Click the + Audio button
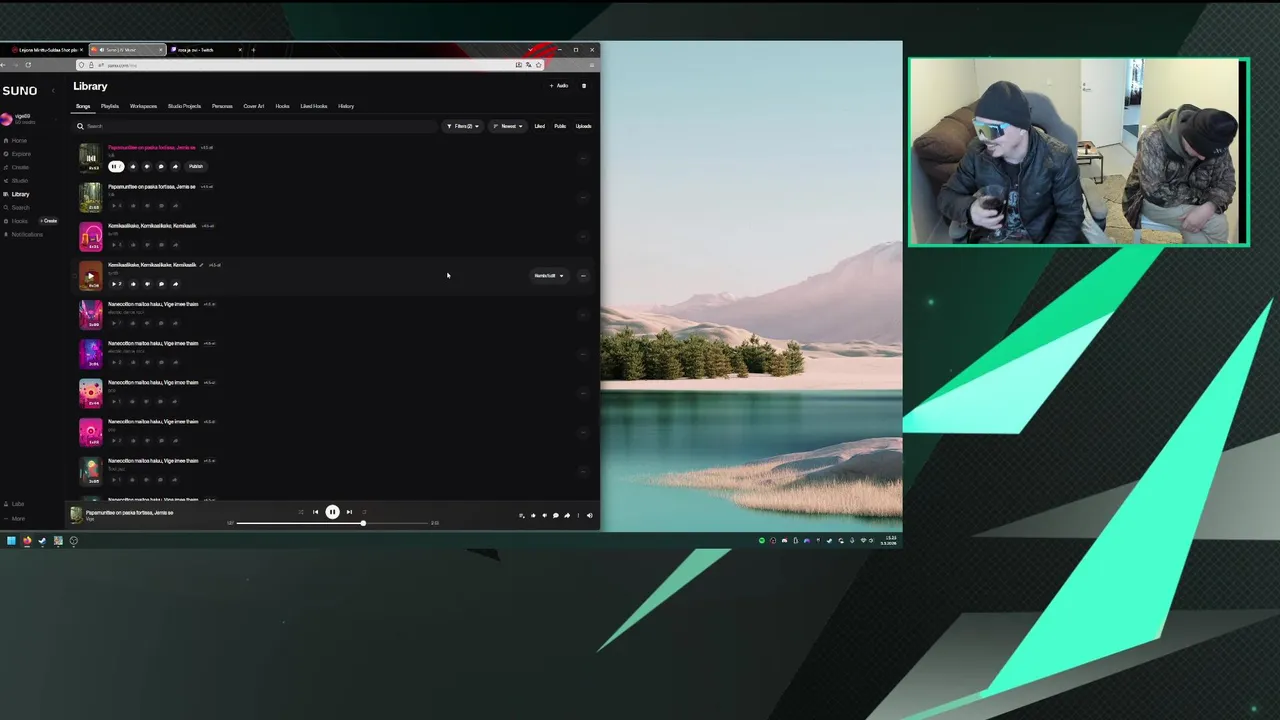This screenshot has height=720, width=1280. [x=559, y=86]
